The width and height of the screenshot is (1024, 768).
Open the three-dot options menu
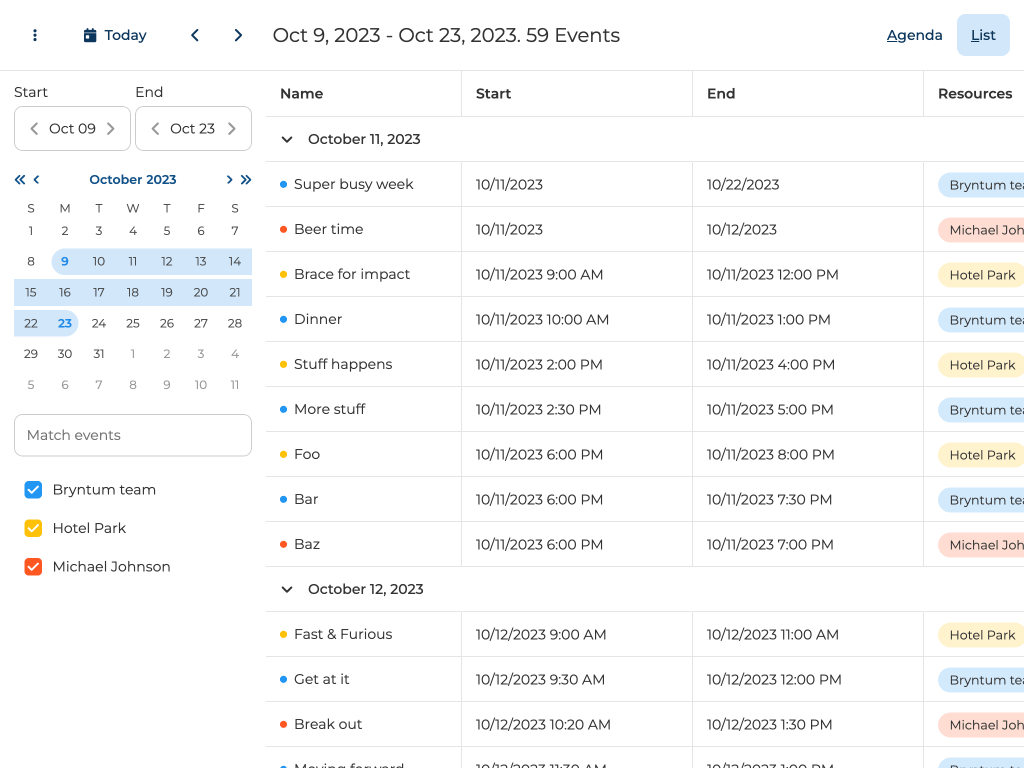click(x=35, y=35)
